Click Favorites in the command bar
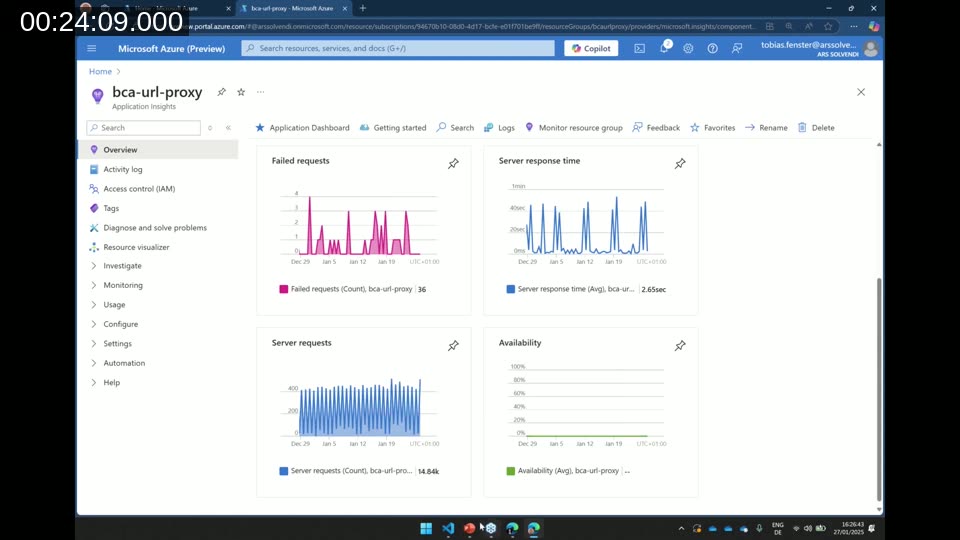This screenshot has width=960, height=540. click(713, 127)
